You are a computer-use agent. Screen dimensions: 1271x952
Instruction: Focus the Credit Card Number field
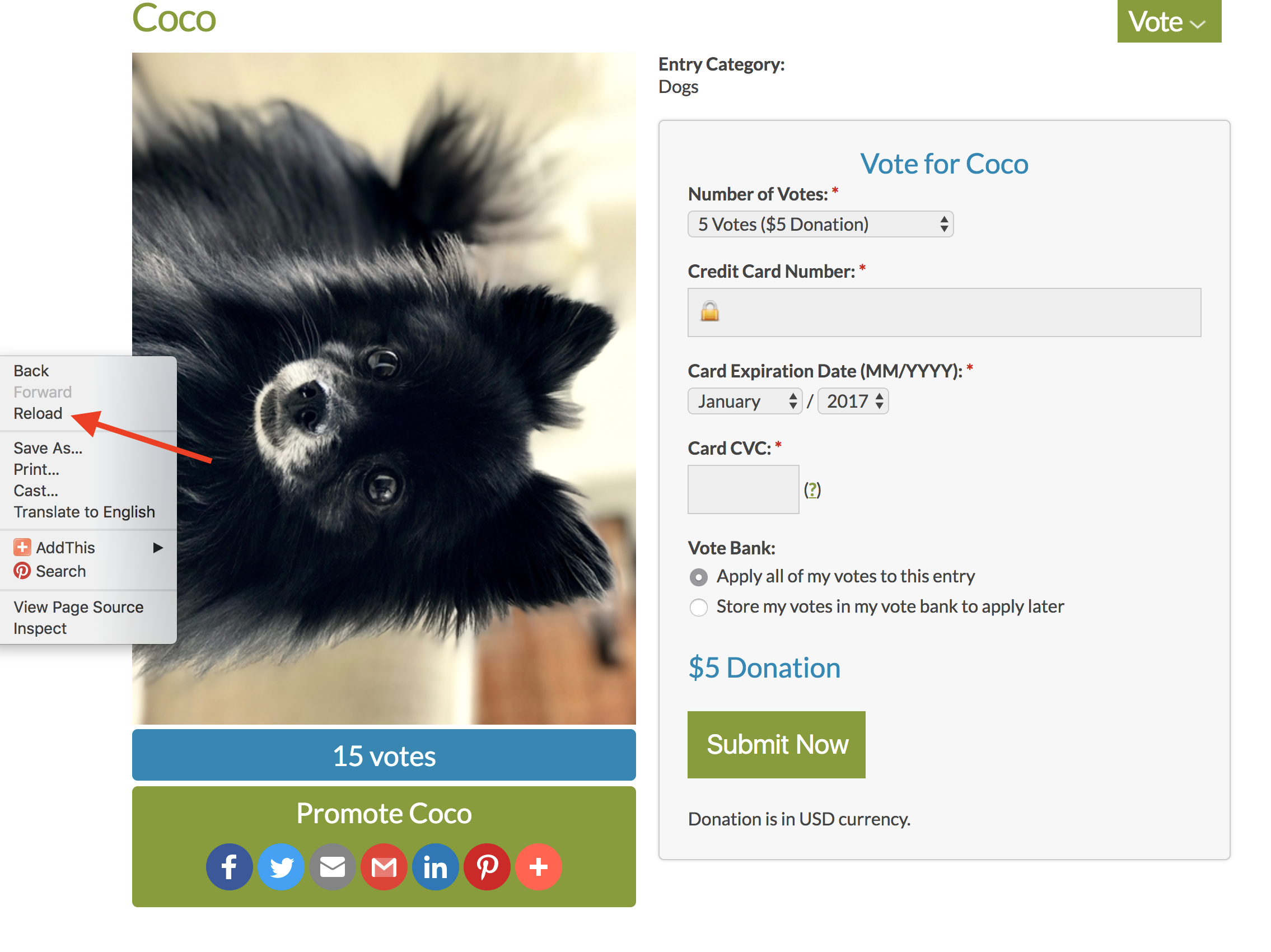click(x=943, y=312)
